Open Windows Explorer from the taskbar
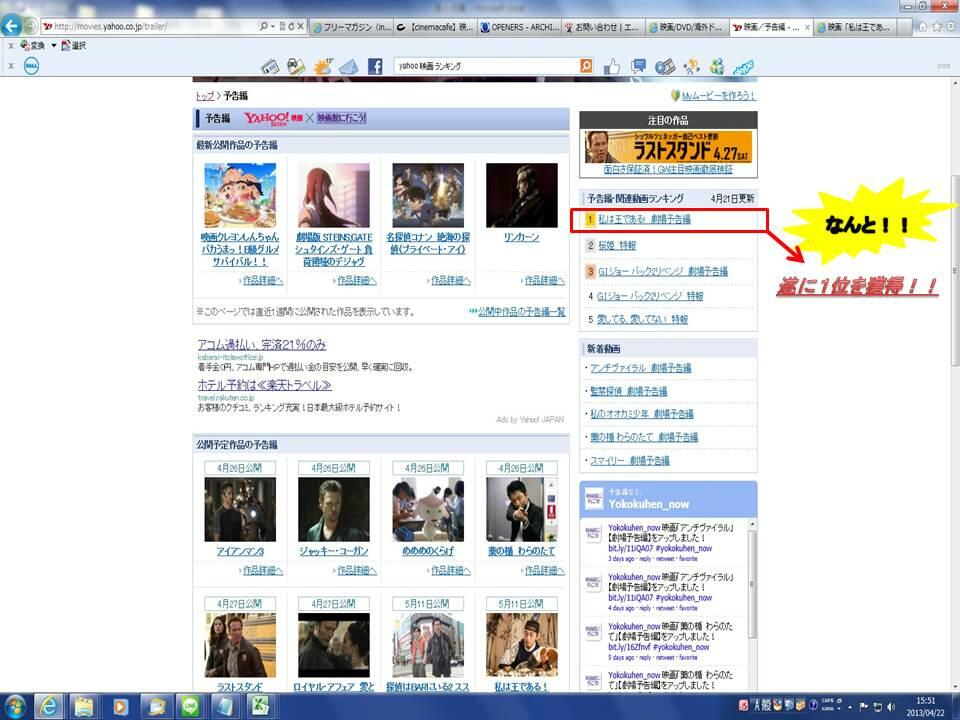The image size is (960, 720). [84, 707]
